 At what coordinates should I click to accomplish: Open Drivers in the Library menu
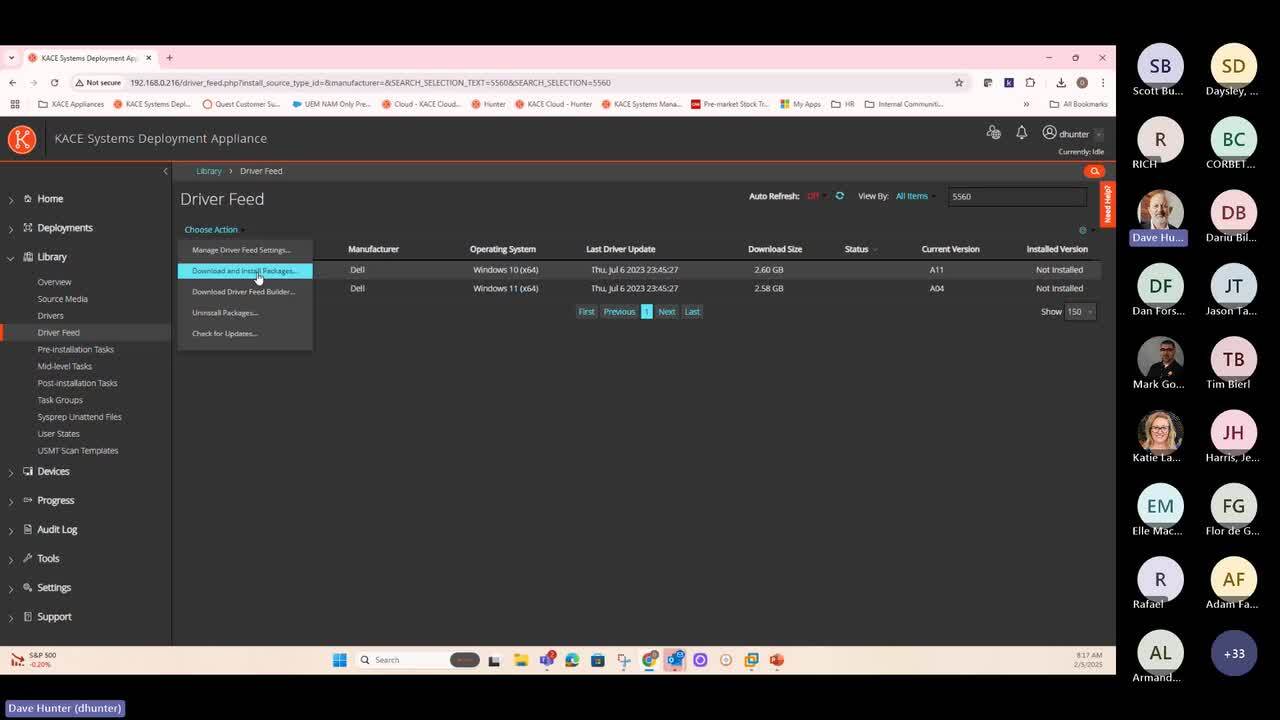click(x=50, y=316)
